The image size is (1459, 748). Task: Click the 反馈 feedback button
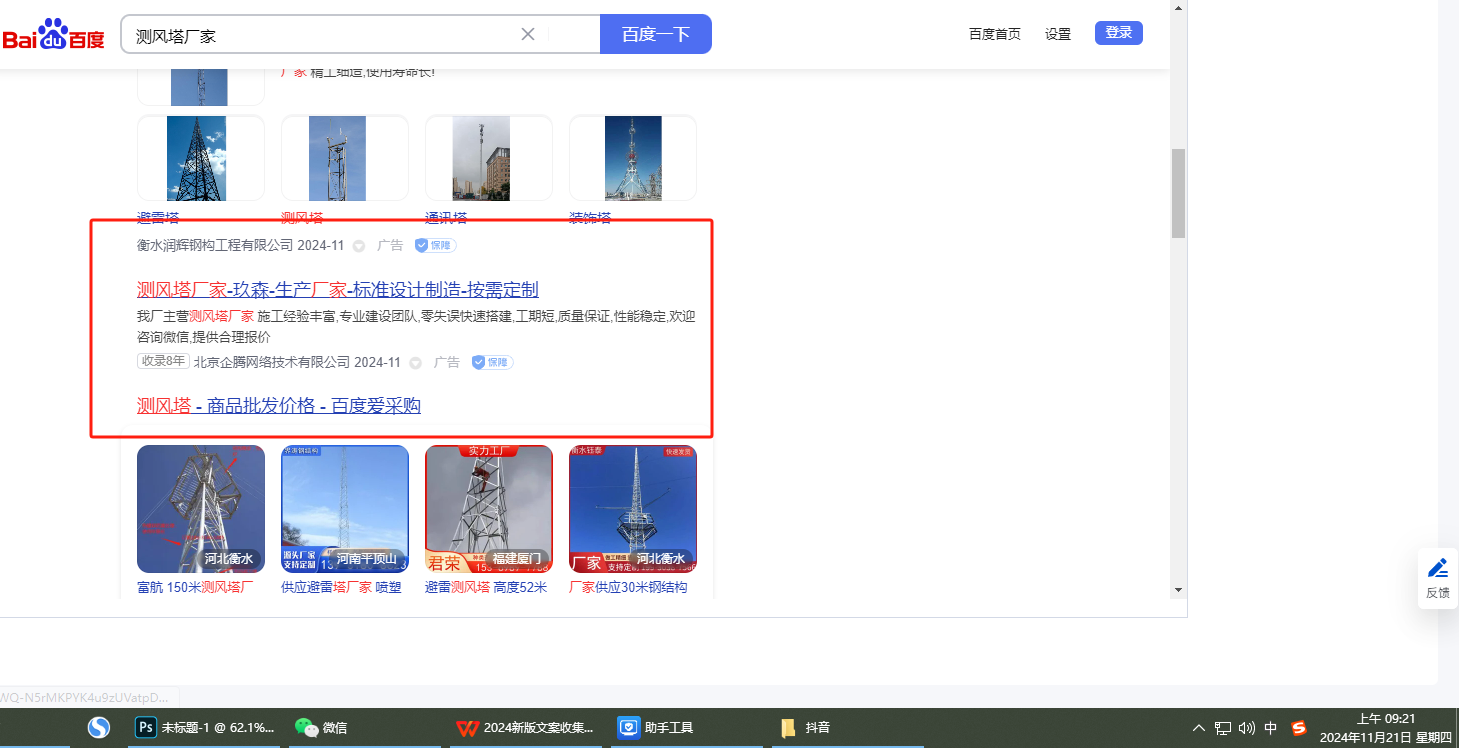pos(1438,578)
